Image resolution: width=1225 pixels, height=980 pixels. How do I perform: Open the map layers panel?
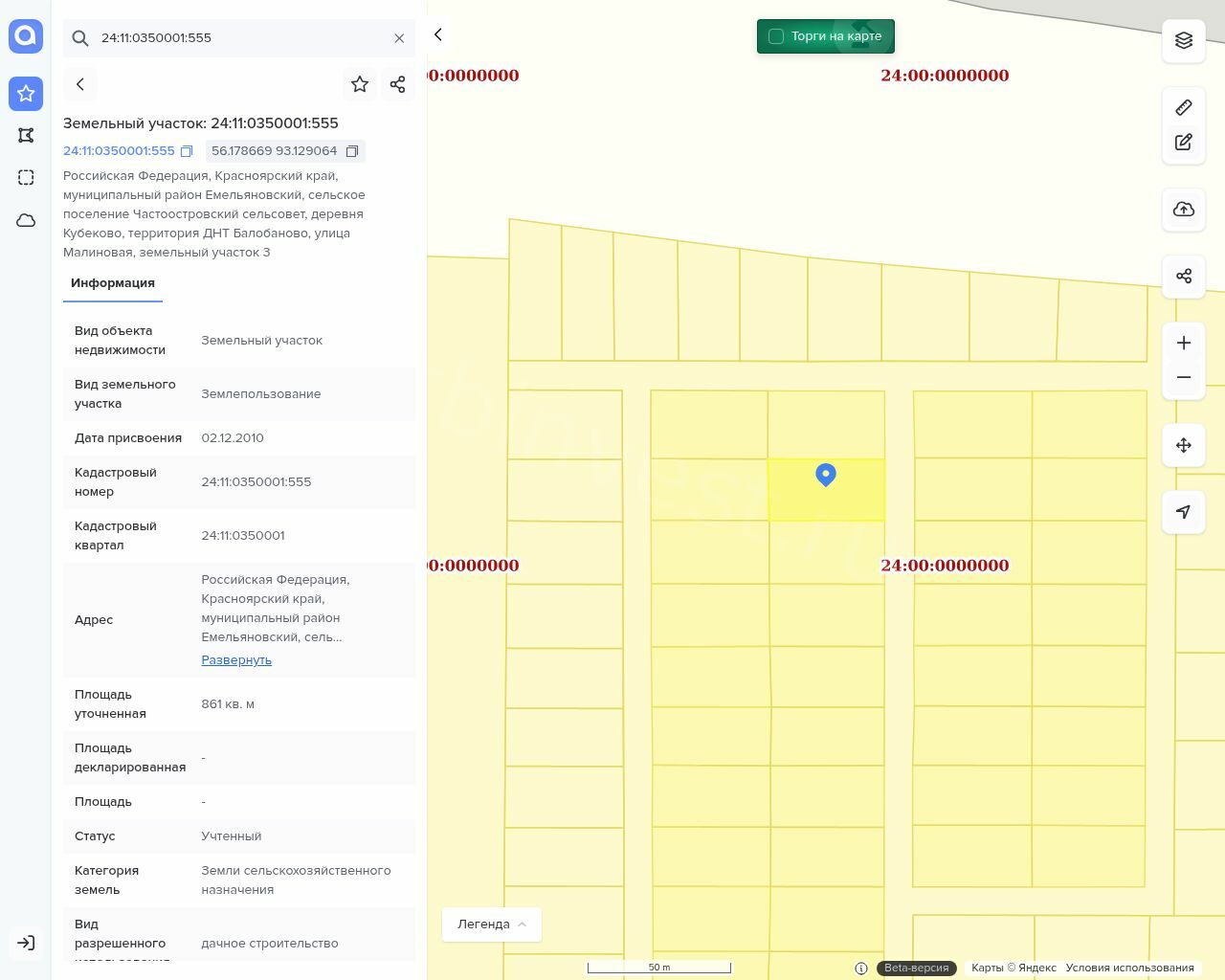click(x=1183, y=40)
